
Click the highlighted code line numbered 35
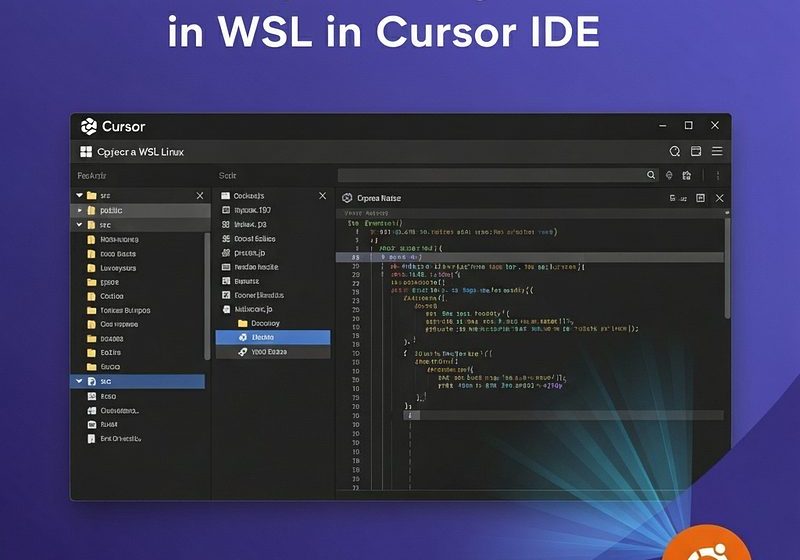(529, 258)
